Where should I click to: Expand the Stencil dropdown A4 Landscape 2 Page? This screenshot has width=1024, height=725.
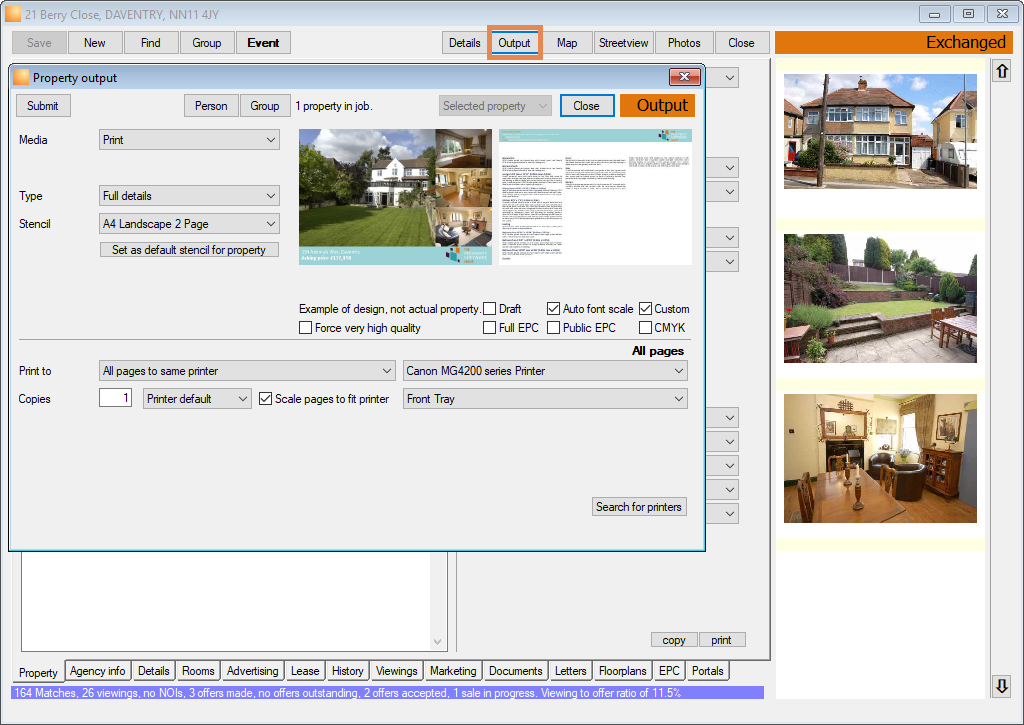tap(189, 224)
